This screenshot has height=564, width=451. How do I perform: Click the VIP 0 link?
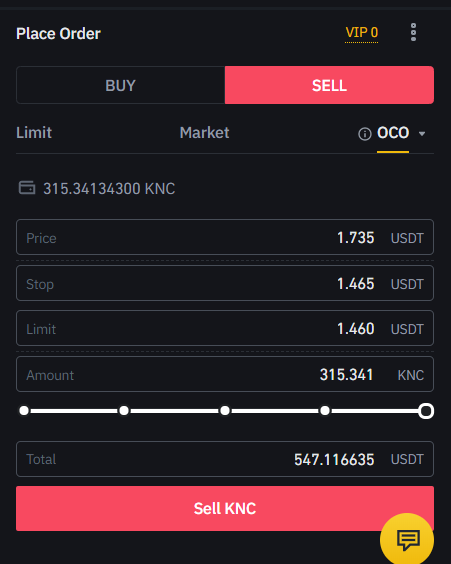(x=361, y=33)
